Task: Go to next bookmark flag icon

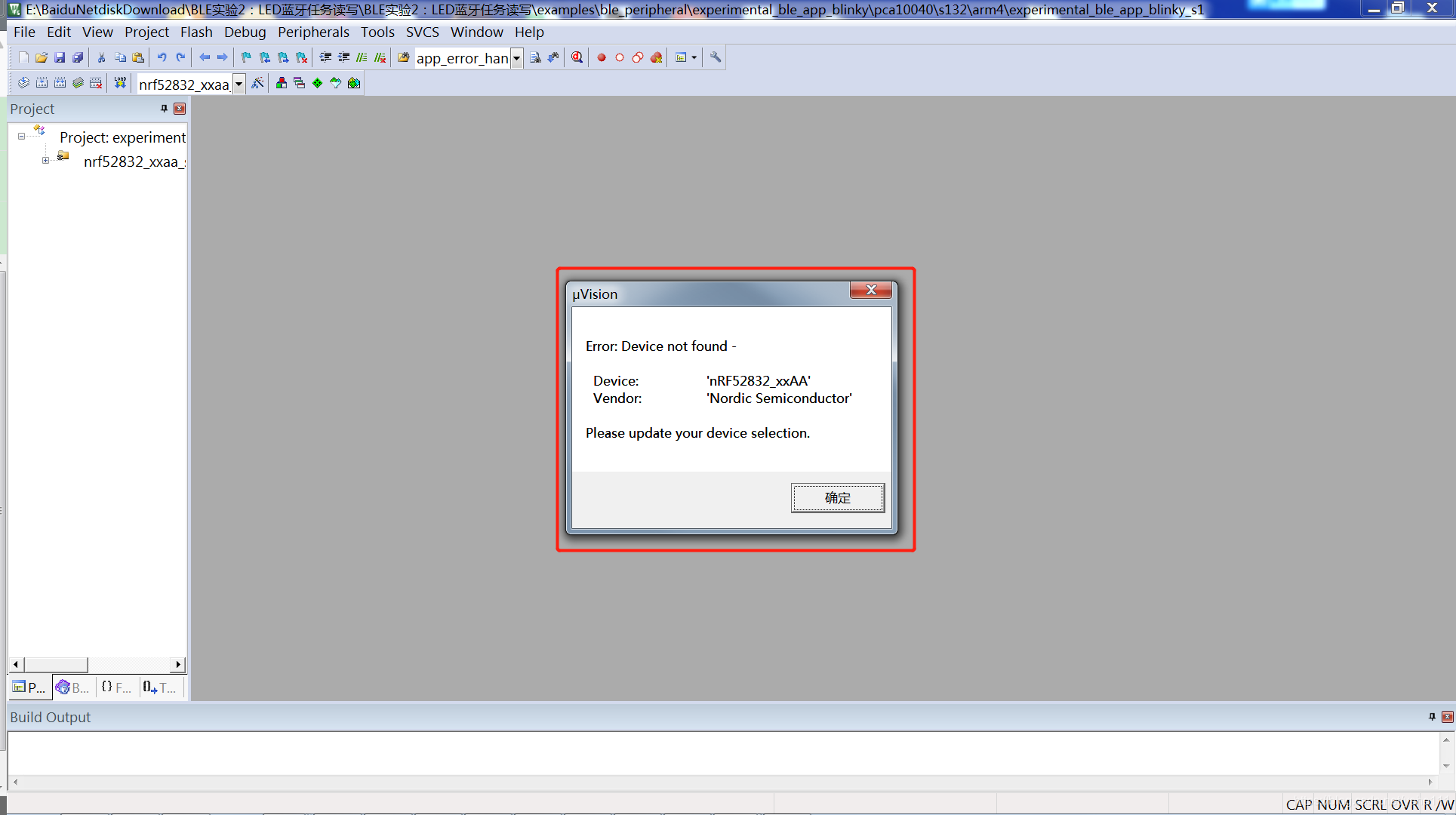Action: [283, 57]
